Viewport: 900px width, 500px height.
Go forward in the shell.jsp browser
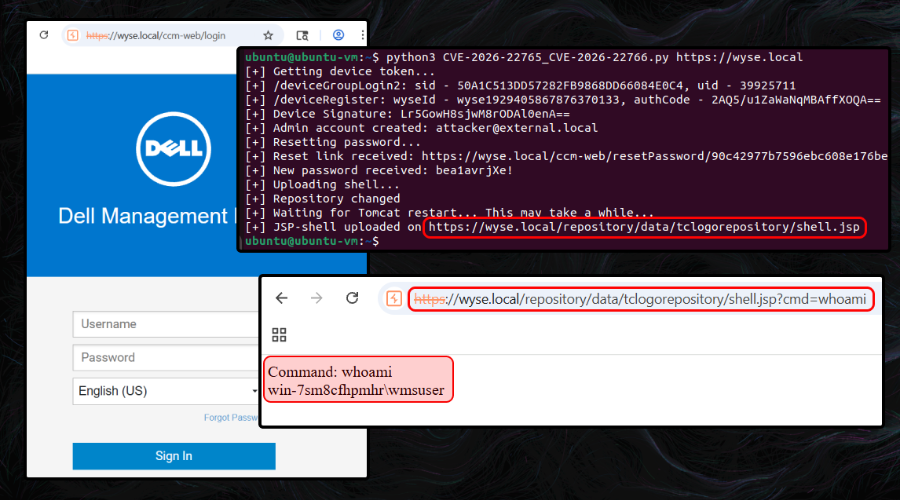pos(316,298)
